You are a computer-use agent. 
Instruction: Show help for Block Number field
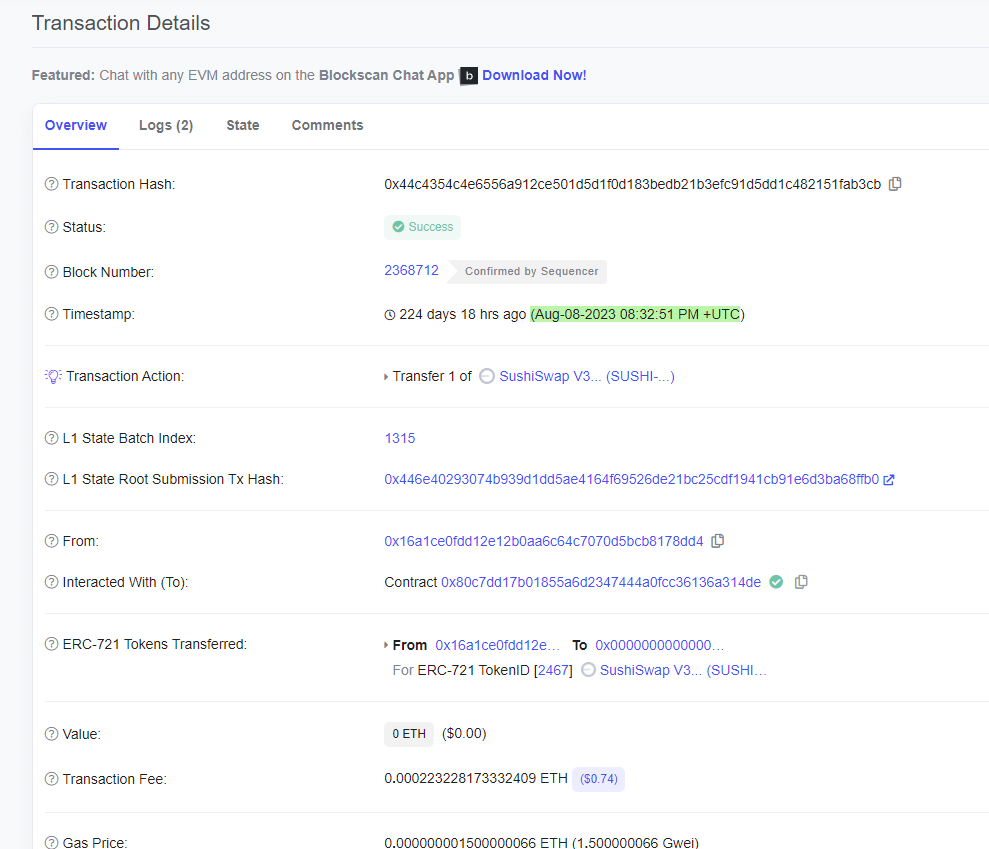pyautogui.click(x=51, y=272)
